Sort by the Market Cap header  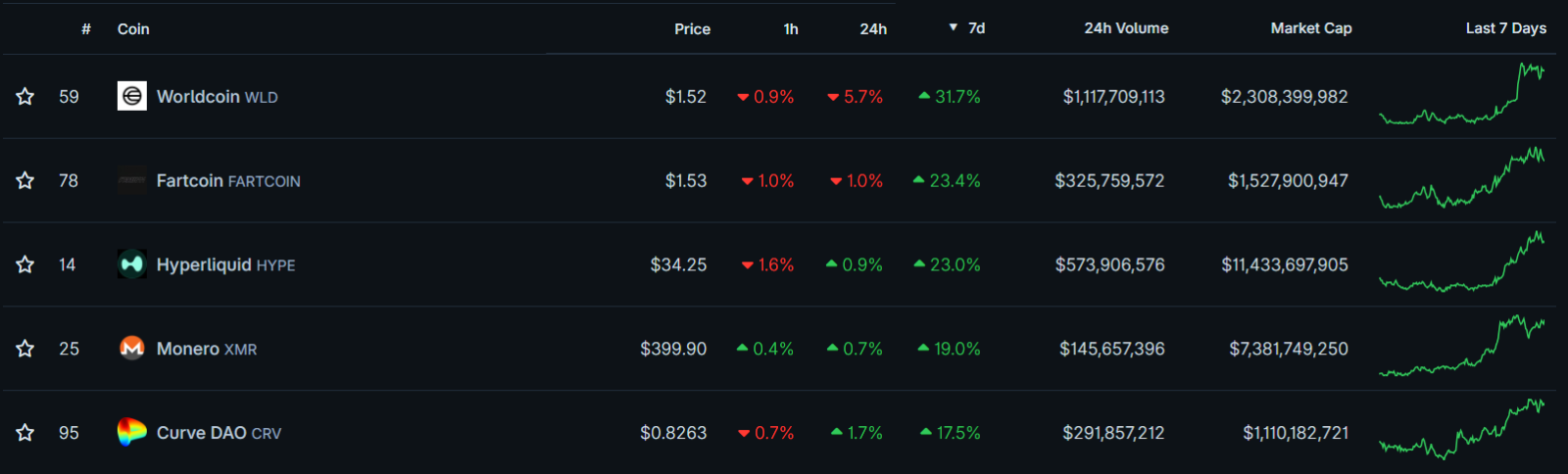pos(1310,28)
